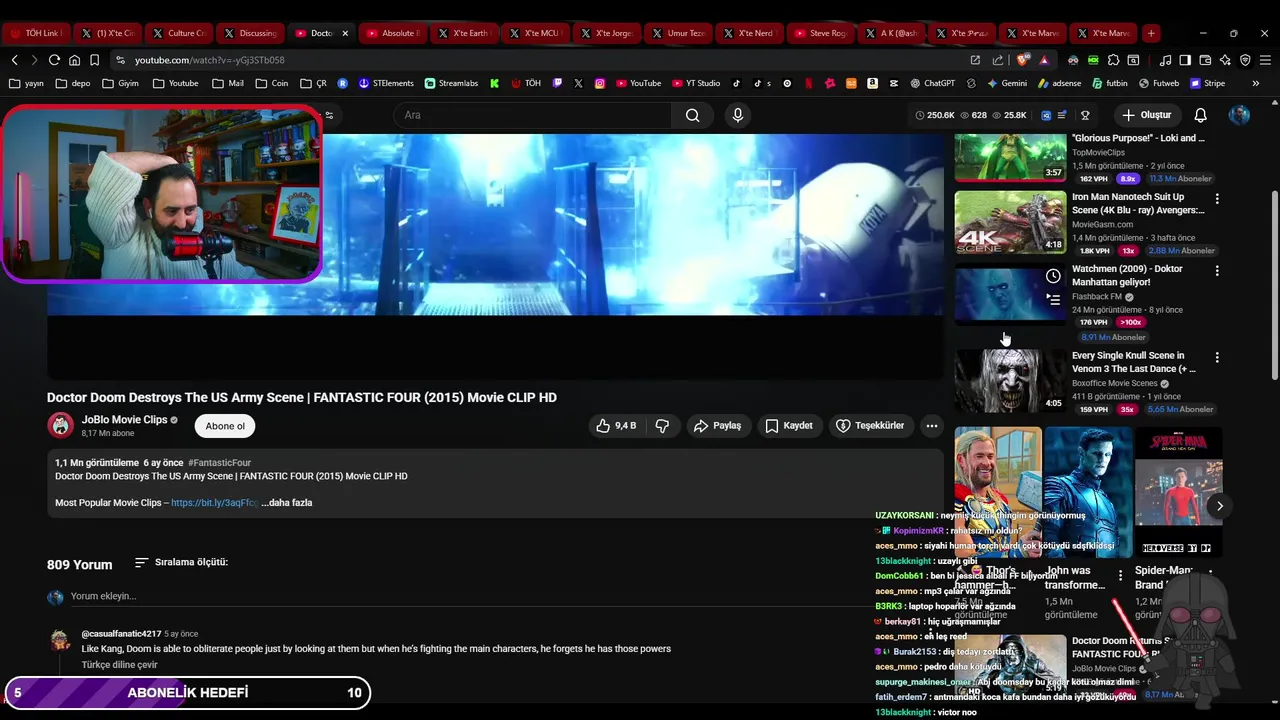Viewport: 1280px width, 720px height.
Task: Open more actions ellipsis under video
Action: pyautogui.click(x=932, y=426)
